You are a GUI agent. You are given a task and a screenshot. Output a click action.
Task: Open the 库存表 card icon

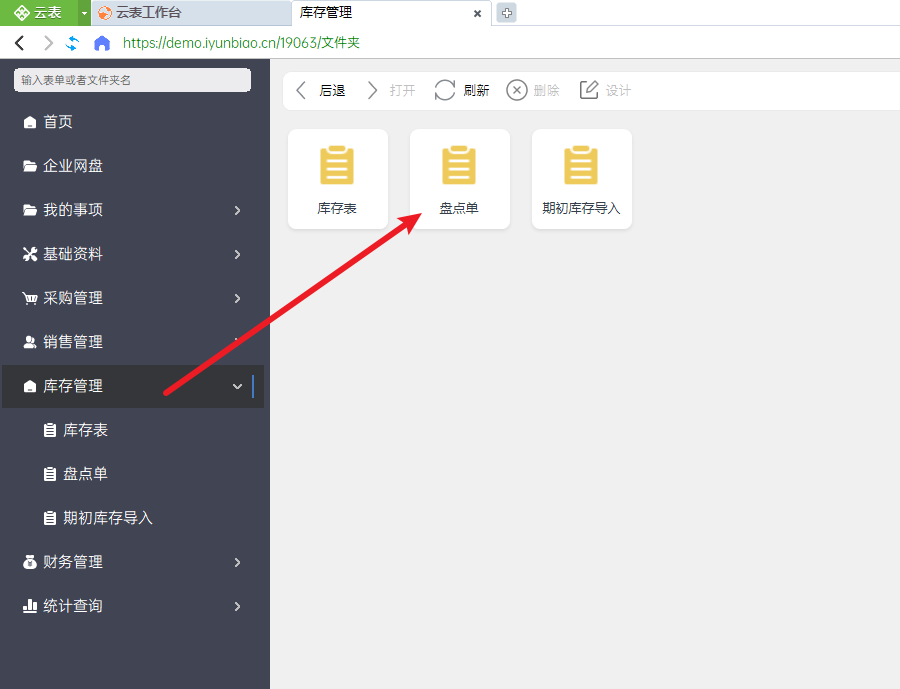coord(337,165)
